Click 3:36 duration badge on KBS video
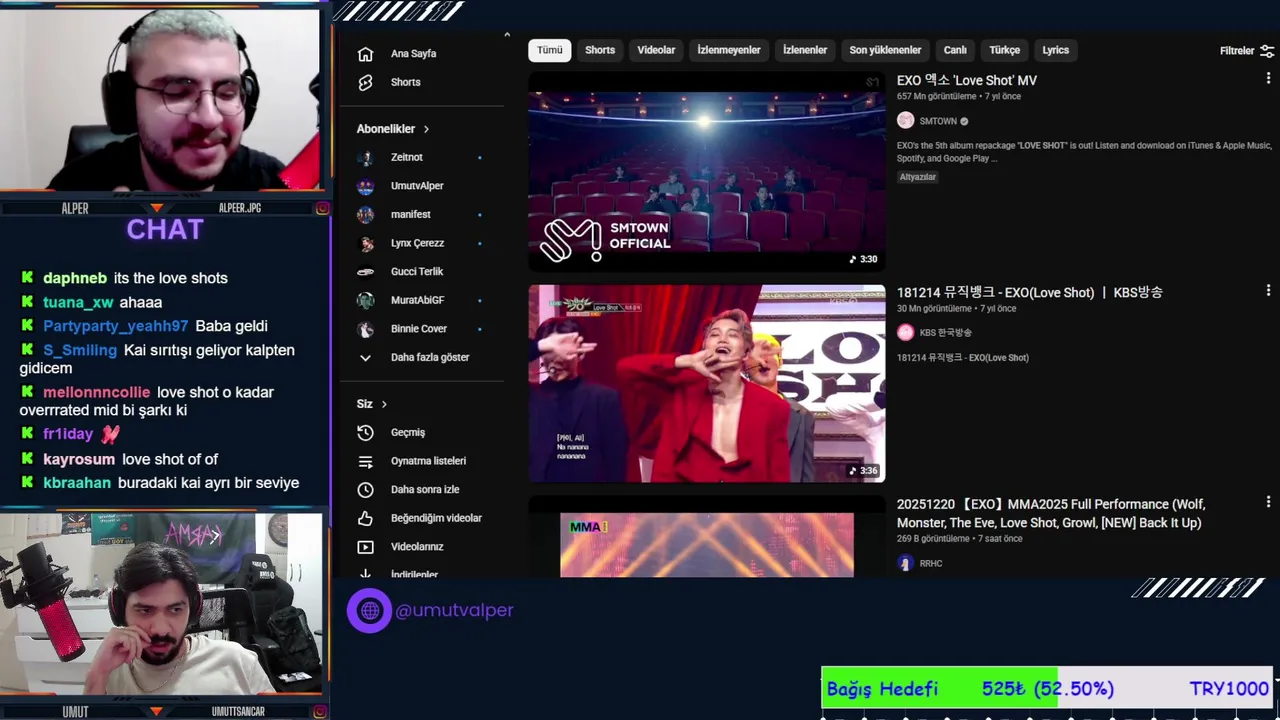 [x=864, y=471]
